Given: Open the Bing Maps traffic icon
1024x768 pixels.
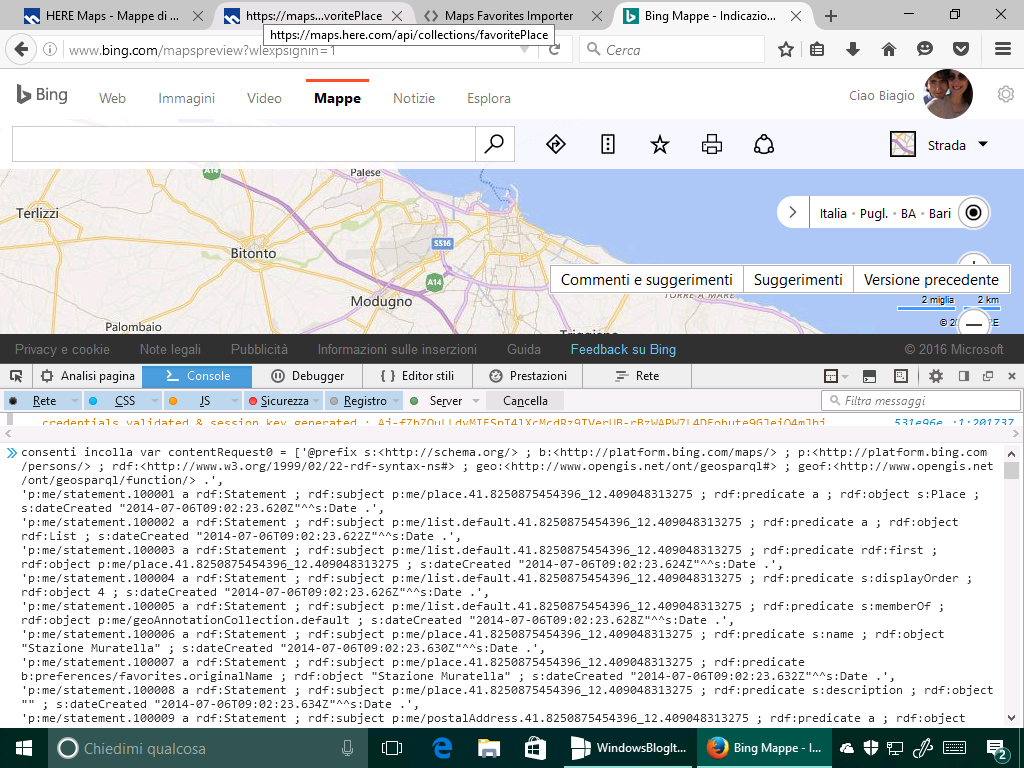Looking at the screenshot, I should 608,144.
